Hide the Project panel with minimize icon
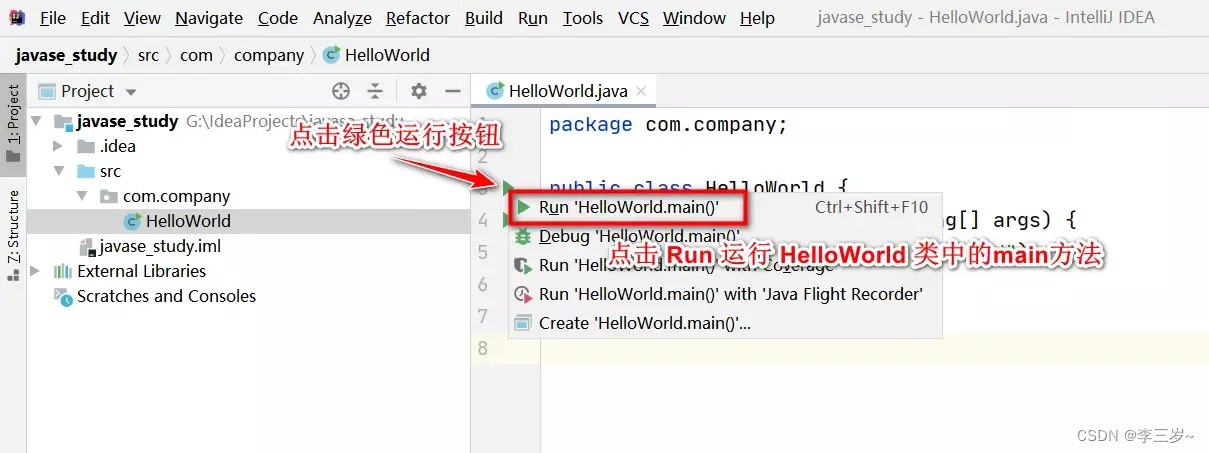 [452, 91]
